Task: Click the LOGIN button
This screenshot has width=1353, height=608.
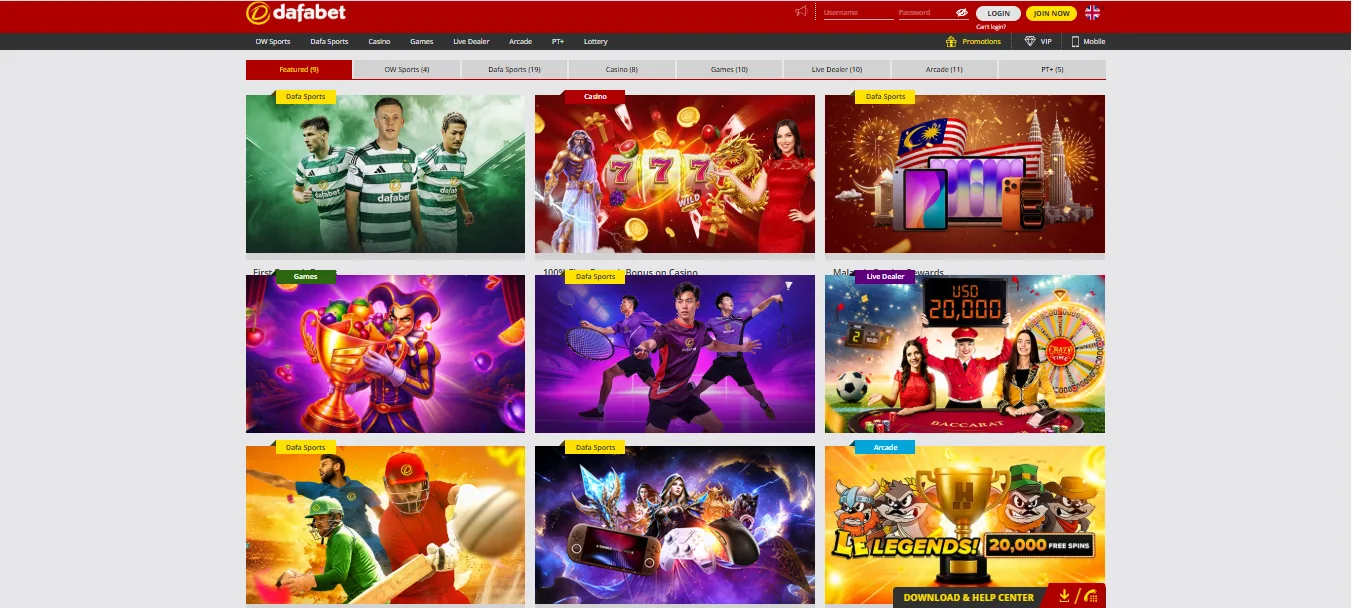Action: point(998,13)
